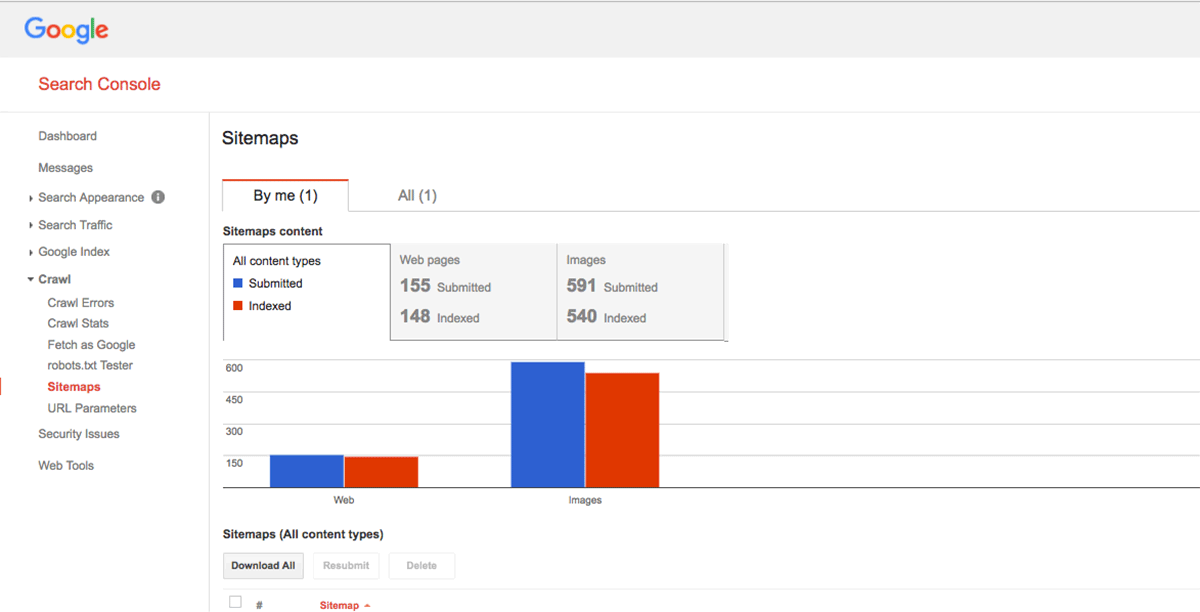The height and width of the screenshot is (612, 1200).
Task: Click the sort arrow beside Sitemap
Action: point(367,606)
